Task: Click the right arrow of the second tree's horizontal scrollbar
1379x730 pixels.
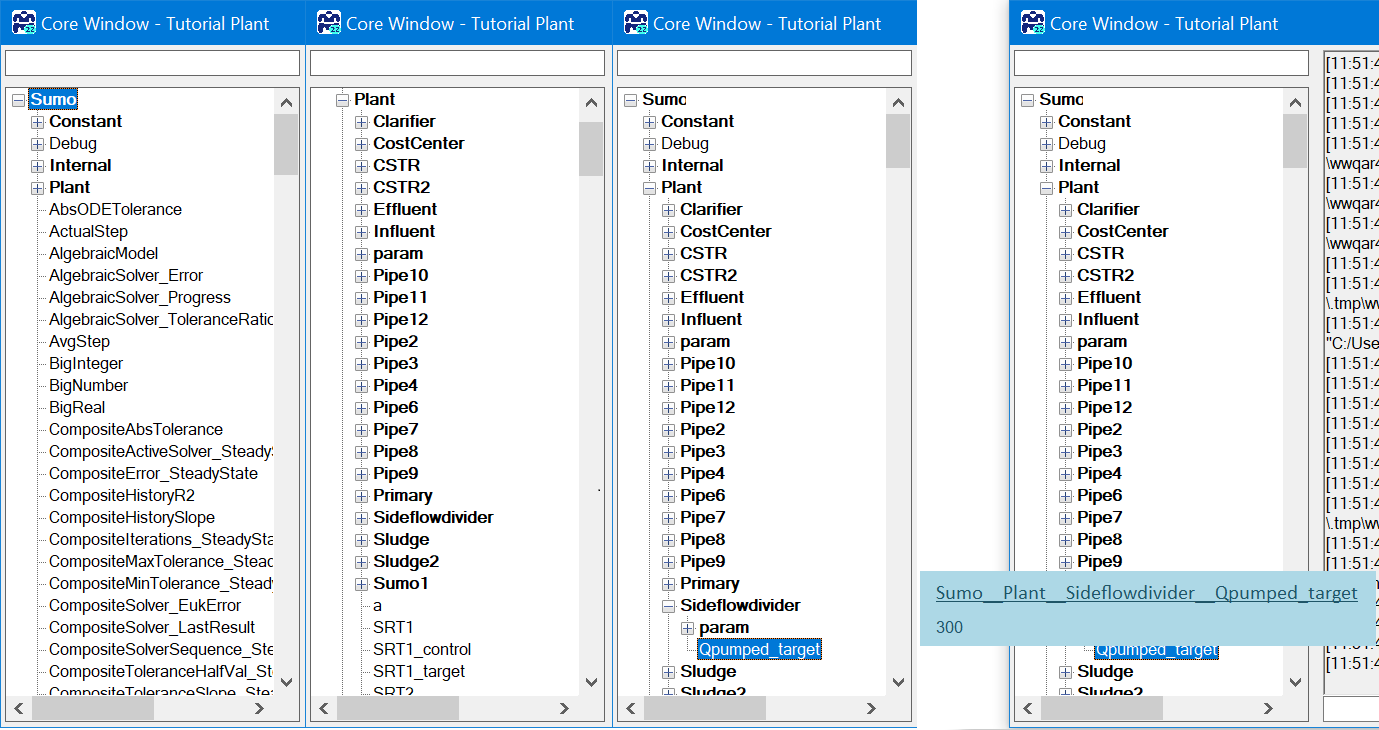Action: click(564, 708)
